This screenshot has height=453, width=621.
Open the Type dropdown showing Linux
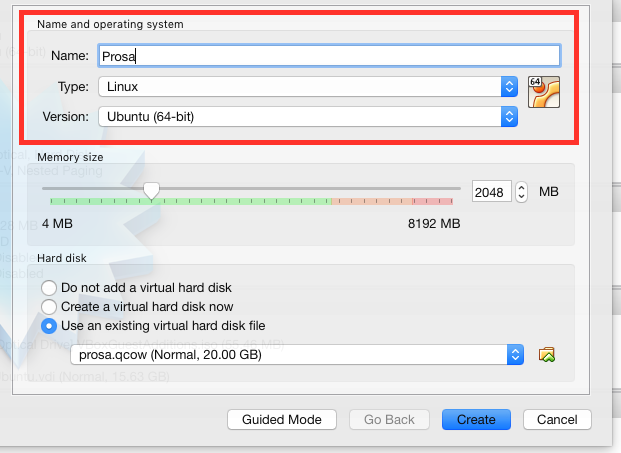pos(308,86)
